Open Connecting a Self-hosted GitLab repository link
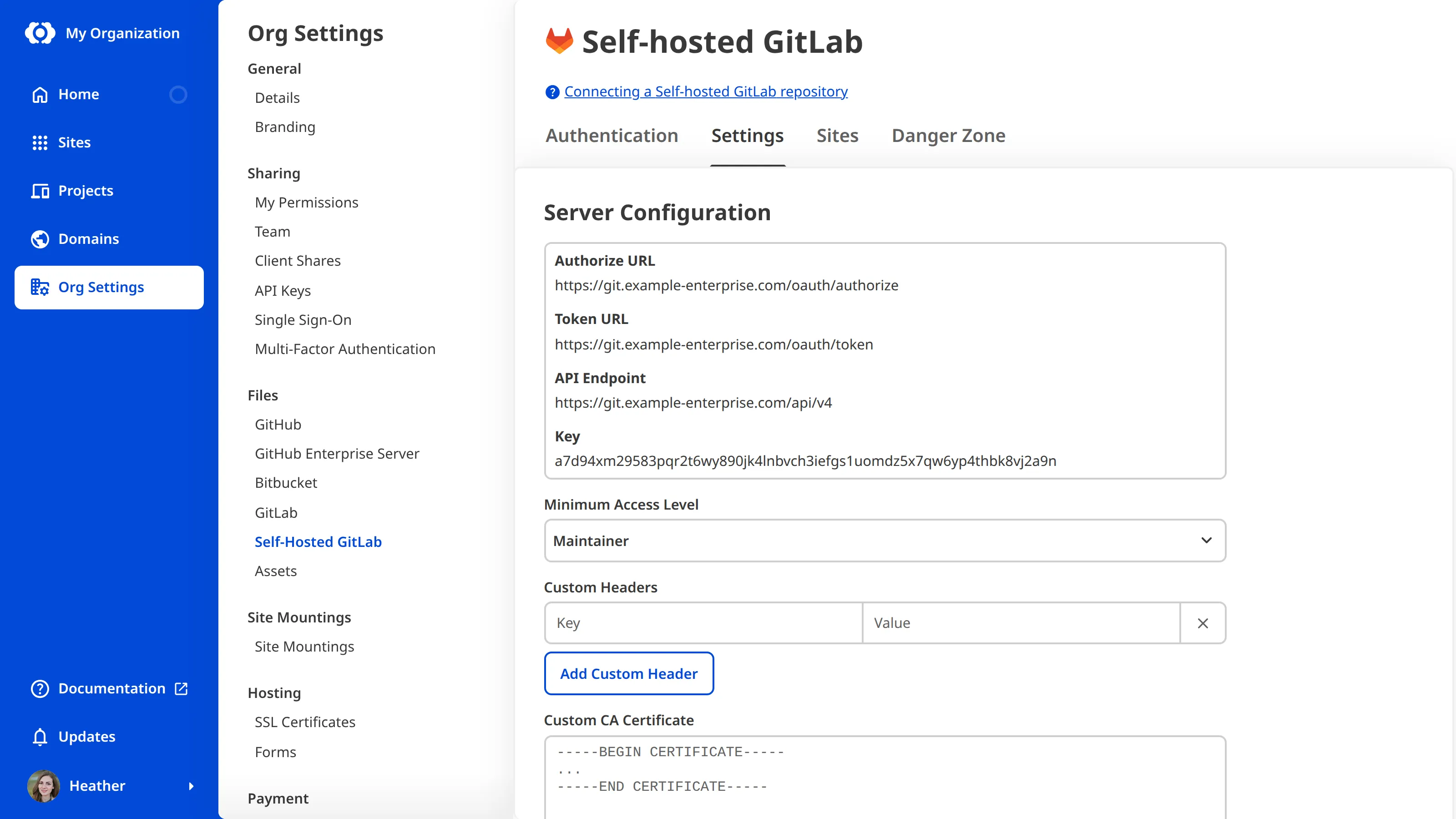Viewport: 1456px width, 819px height. (706, 91)
